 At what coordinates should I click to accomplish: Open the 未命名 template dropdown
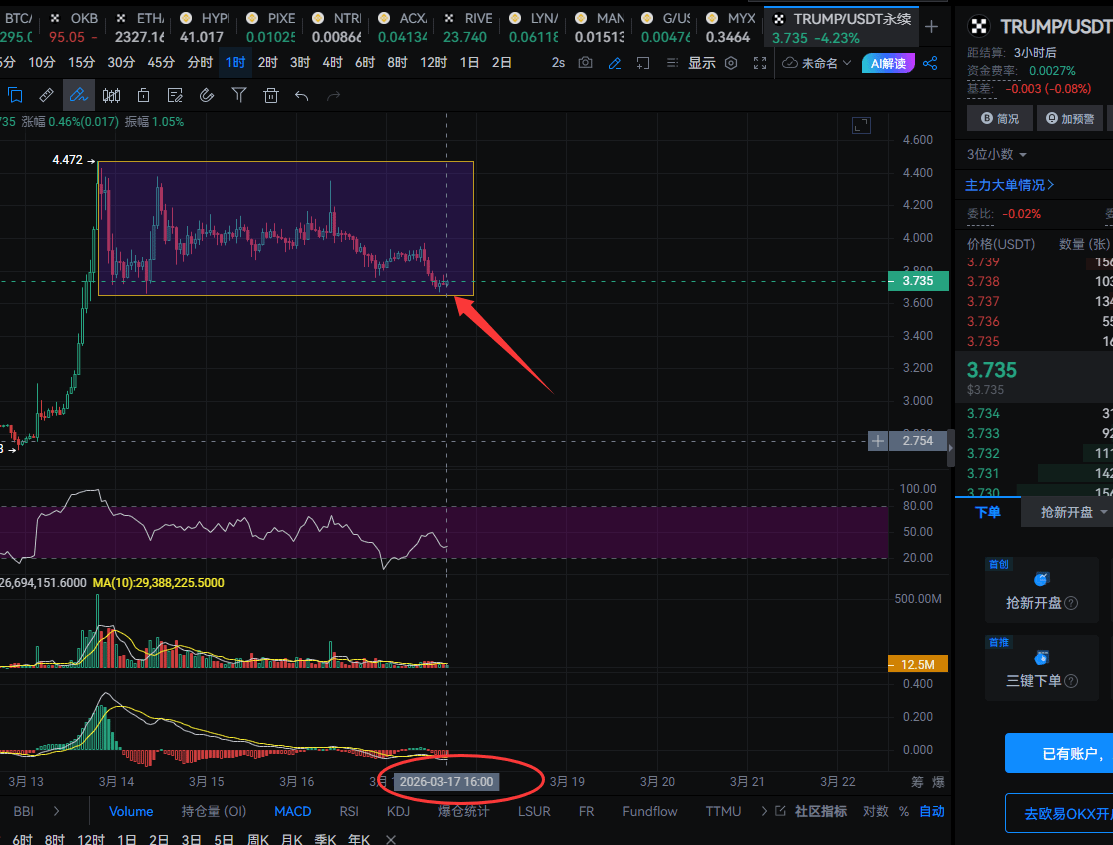click(x=816, y=63)
